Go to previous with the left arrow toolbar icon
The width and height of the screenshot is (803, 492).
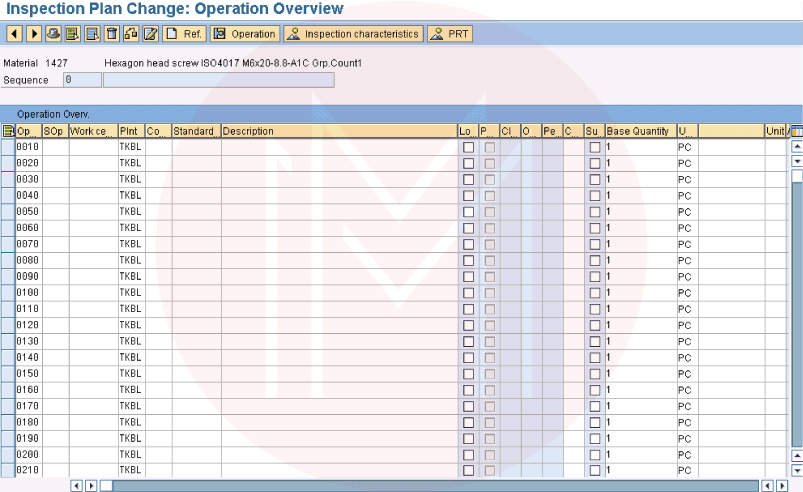click(x=14, y=34)
